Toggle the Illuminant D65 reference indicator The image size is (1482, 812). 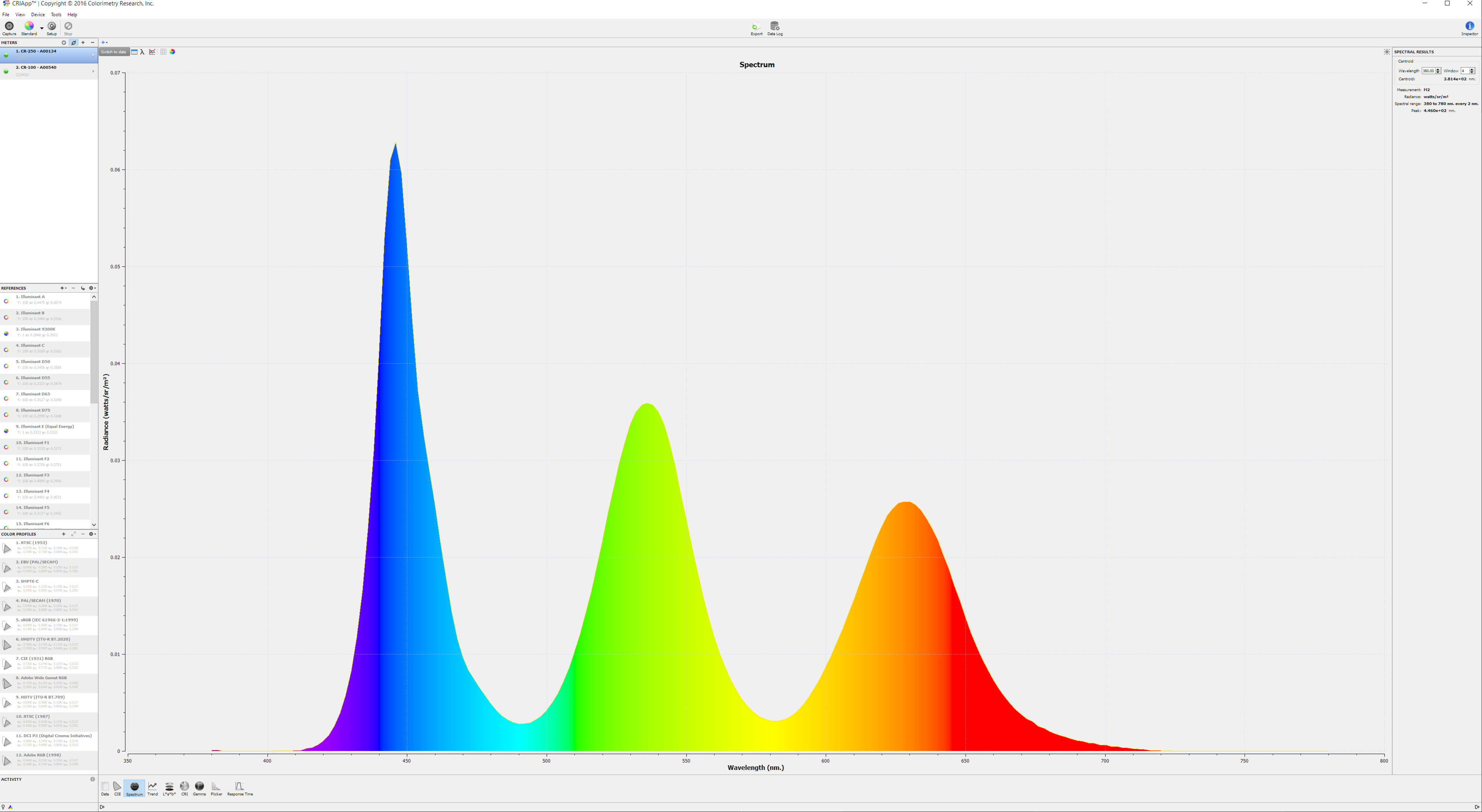point(6,398)
